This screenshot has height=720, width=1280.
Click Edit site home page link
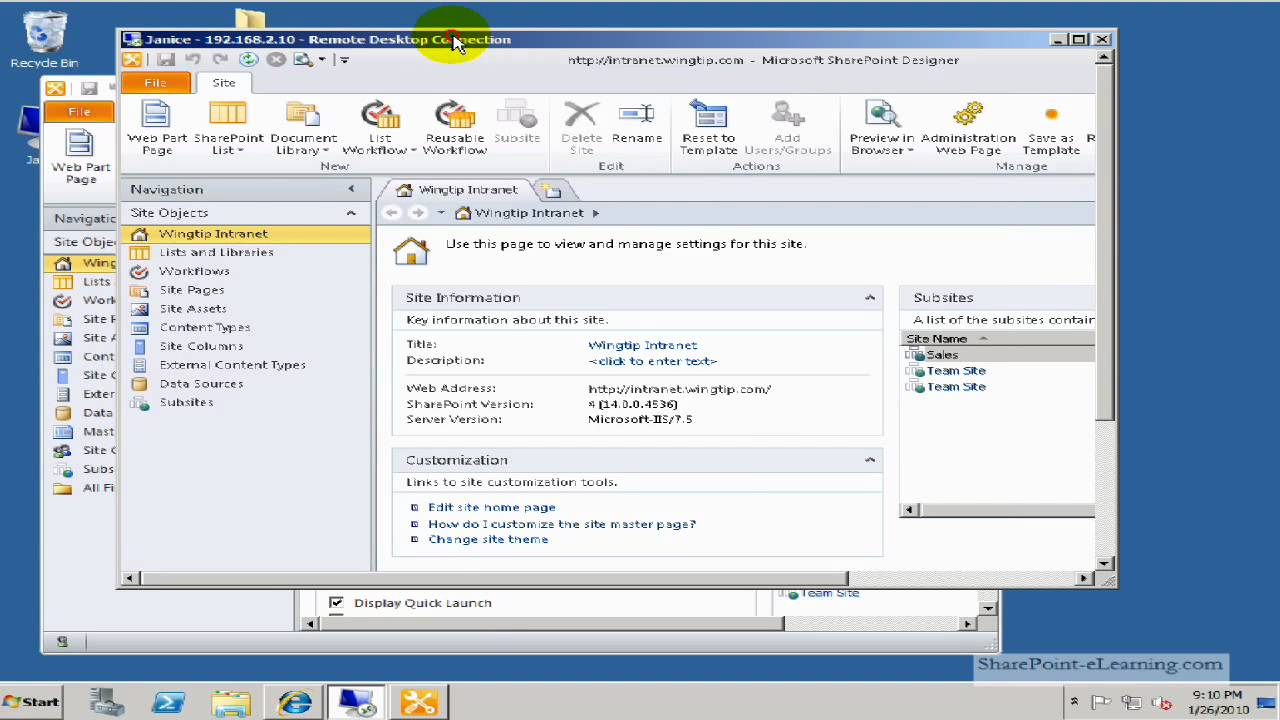[x=492, y=507]
